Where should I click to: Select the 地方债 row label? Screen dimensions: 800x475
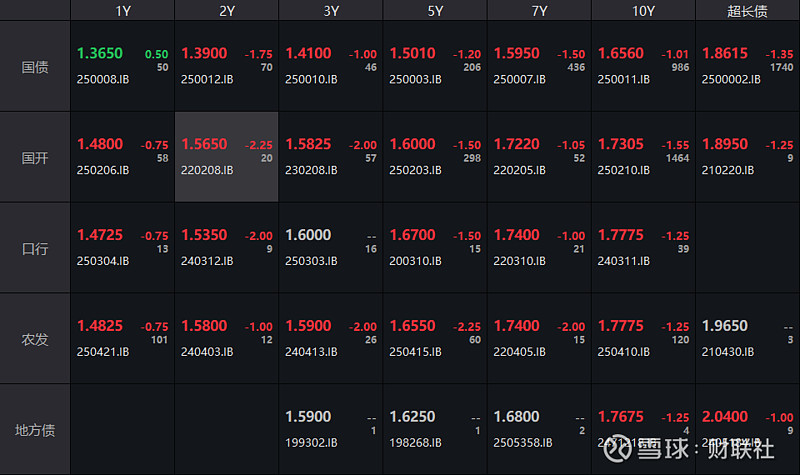(35, 430)
